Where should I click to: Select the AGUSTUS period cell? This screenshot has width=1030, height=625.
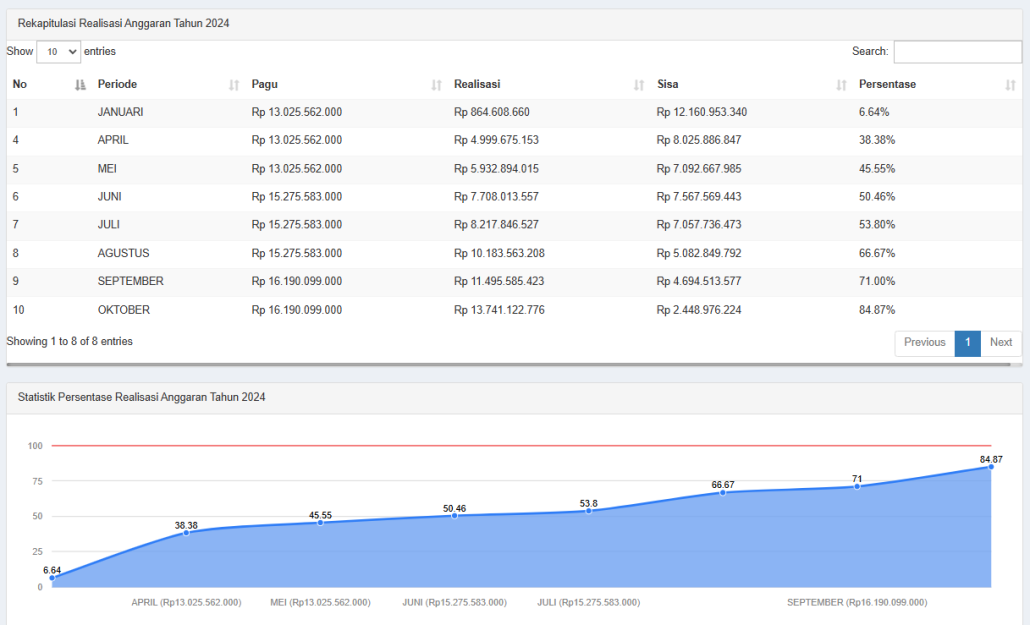pyautogui.click(x=123, y=253)
